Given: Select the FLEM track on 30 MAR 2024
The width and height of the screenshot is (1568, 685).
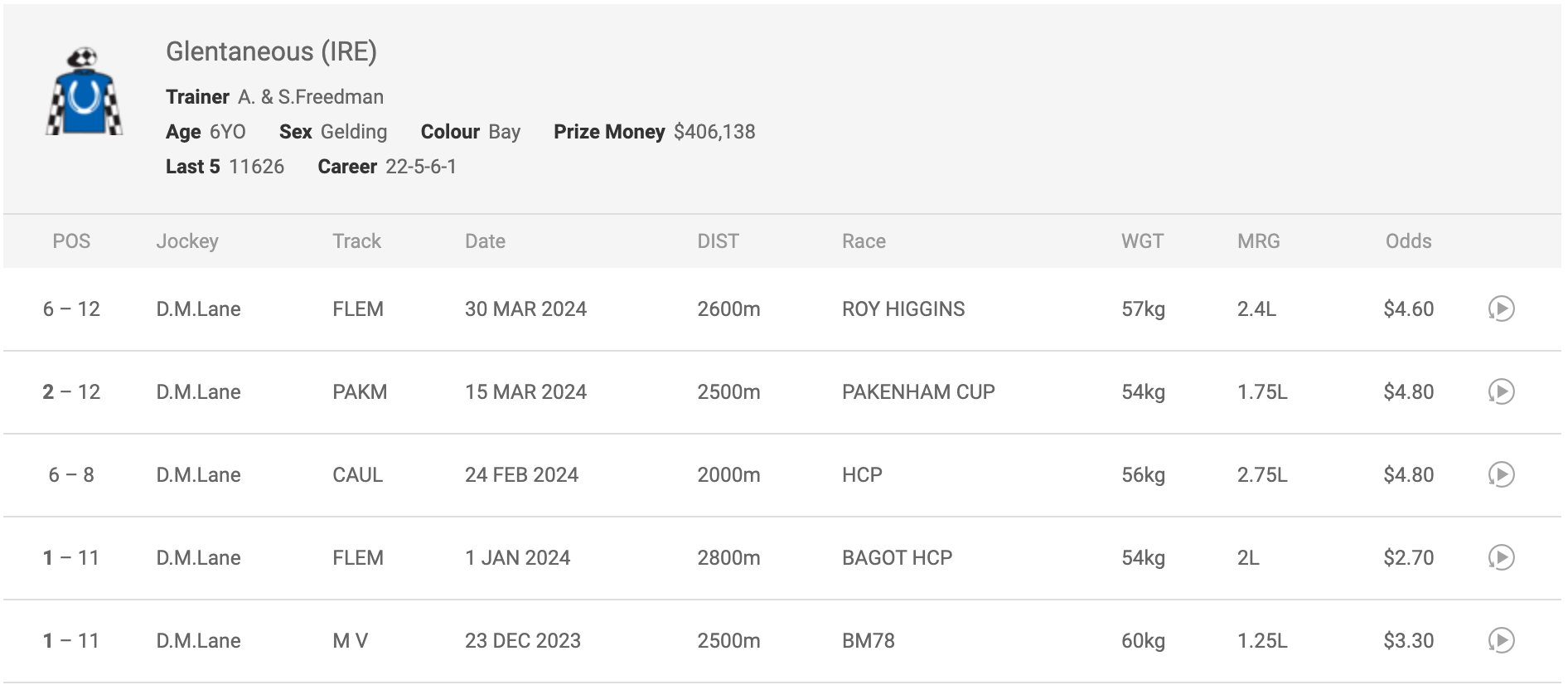Looking at the screenshot, I should [x=358, y=308].
